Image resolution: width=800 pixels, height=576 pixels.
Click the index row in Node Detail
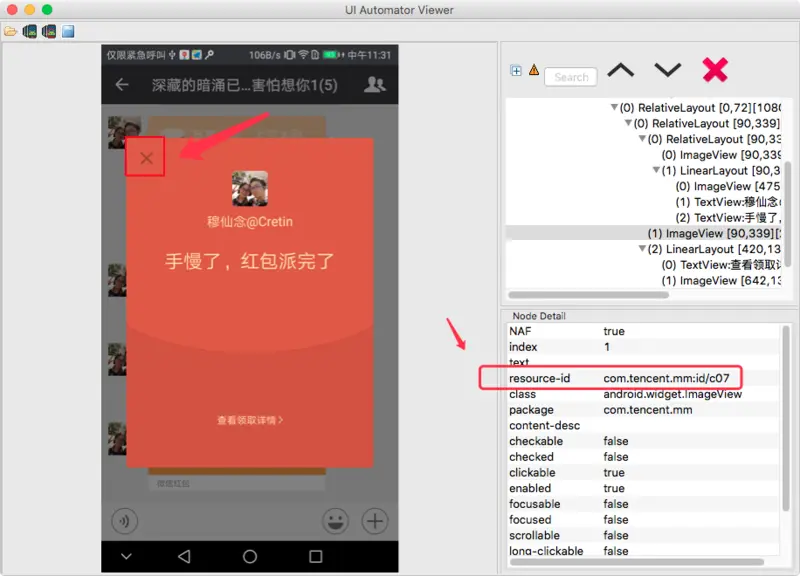click(x=644, y=347)
